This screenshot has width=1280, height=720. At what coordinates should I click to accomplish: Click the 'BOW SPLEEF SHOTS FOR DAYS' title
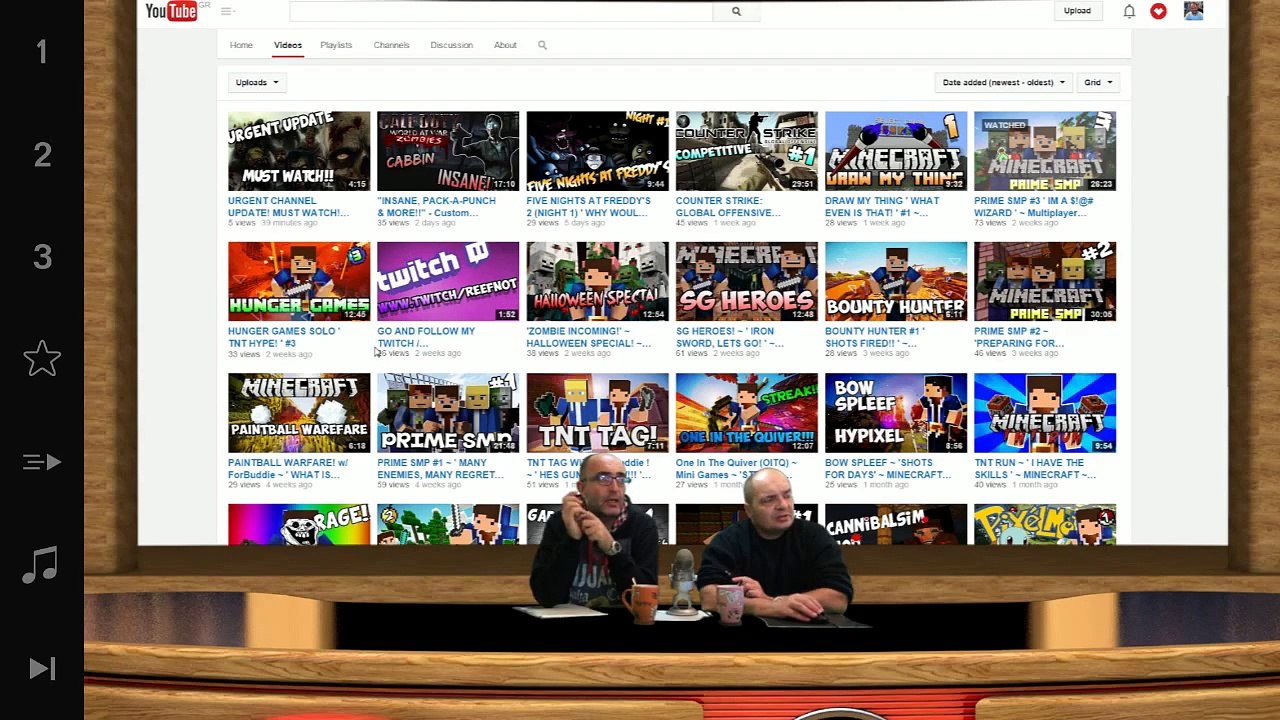click(888, 469)
